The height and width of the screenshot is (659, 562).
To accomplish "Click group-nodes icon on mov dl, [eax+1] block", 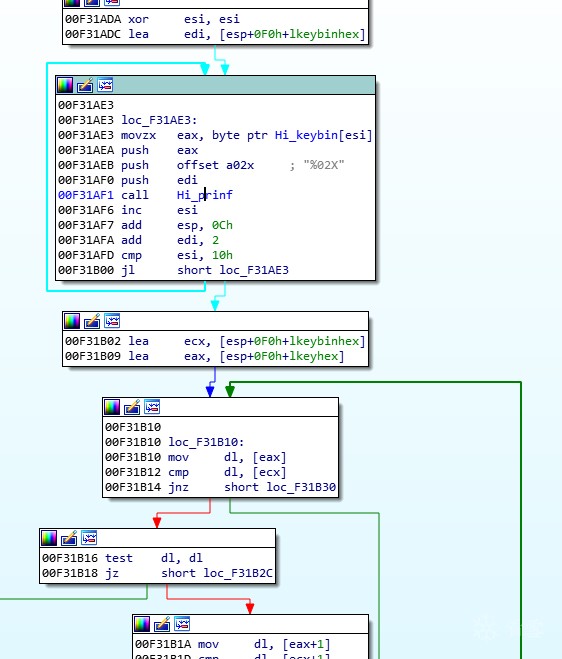I will 182,624.
